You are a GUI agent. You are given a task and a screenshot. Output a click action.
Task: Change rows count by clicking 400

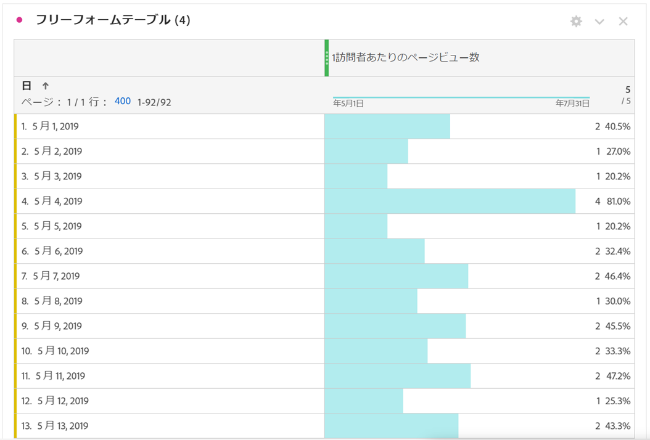(122, 101)
